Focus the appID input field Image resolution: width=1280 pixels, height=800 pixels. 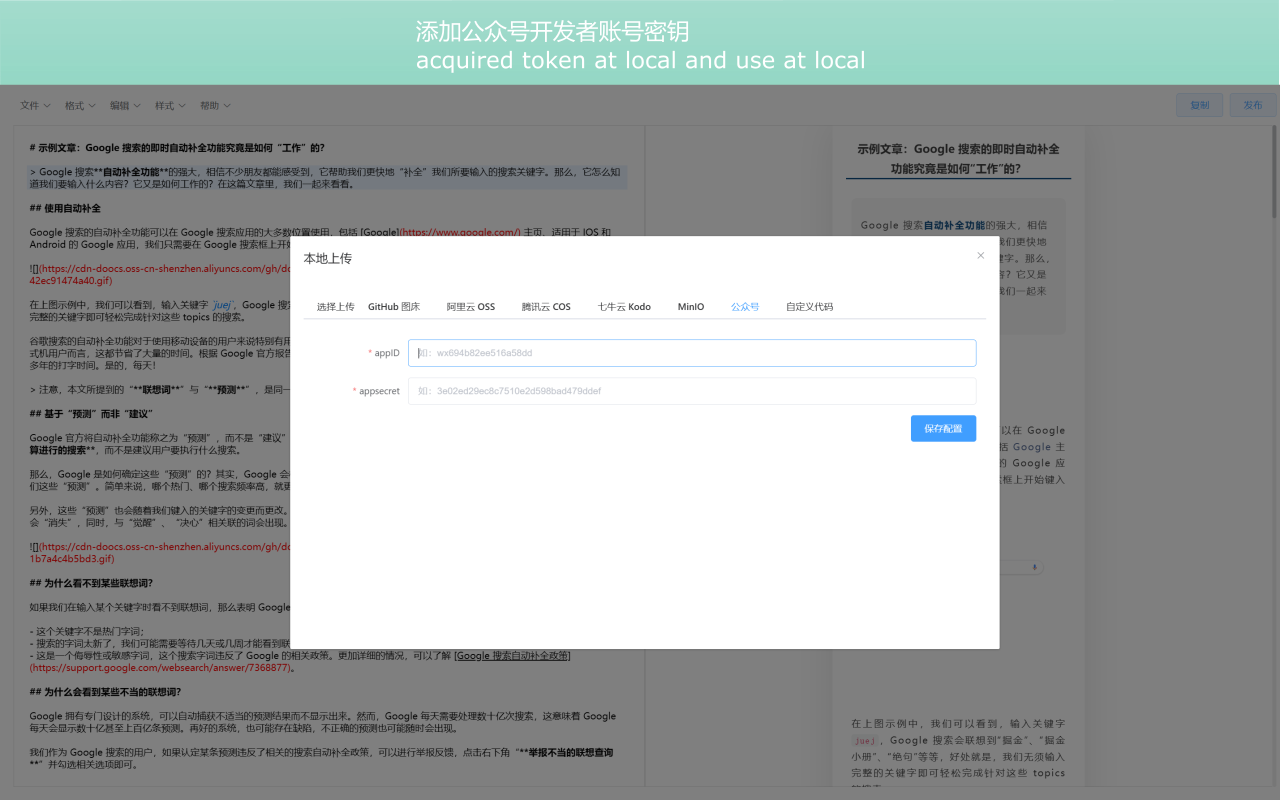coord(692,353)
